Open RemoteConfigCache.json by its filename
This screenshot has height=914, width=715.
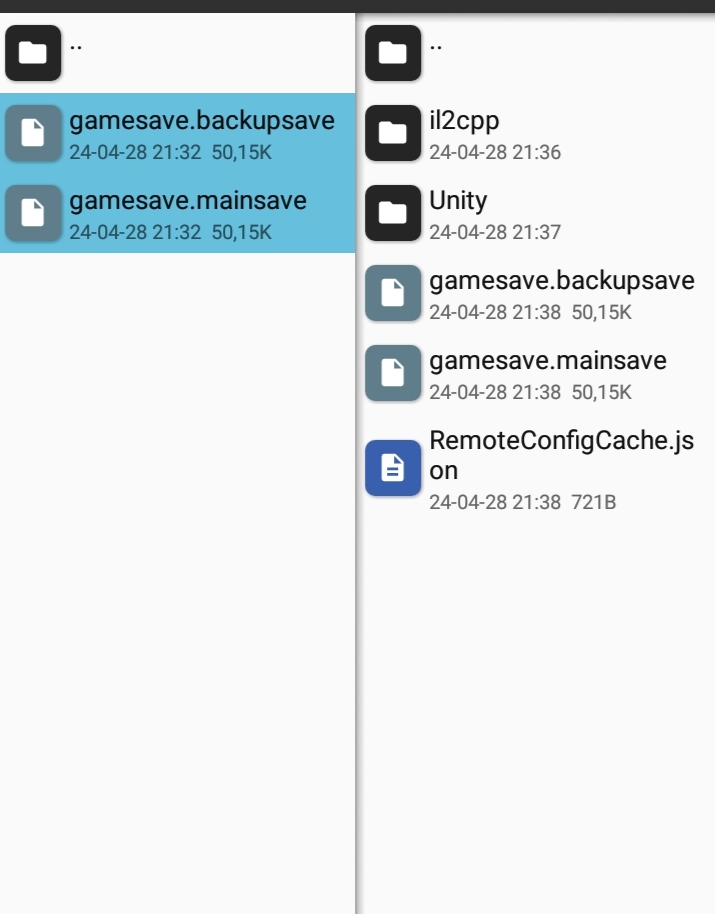(x=560, y=455)
